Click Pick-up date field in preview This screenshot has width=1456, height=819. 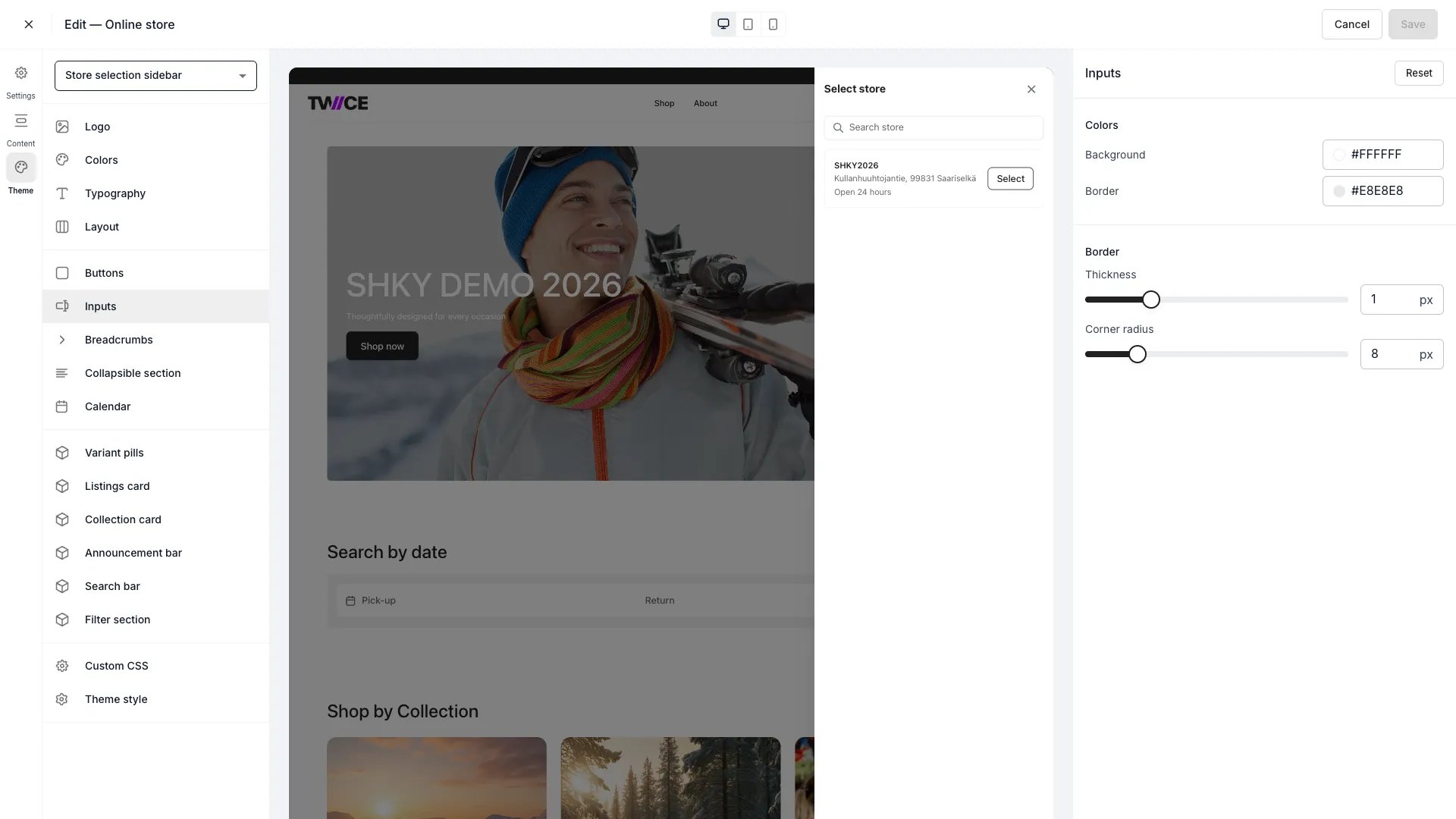click(x=485, y=601)
